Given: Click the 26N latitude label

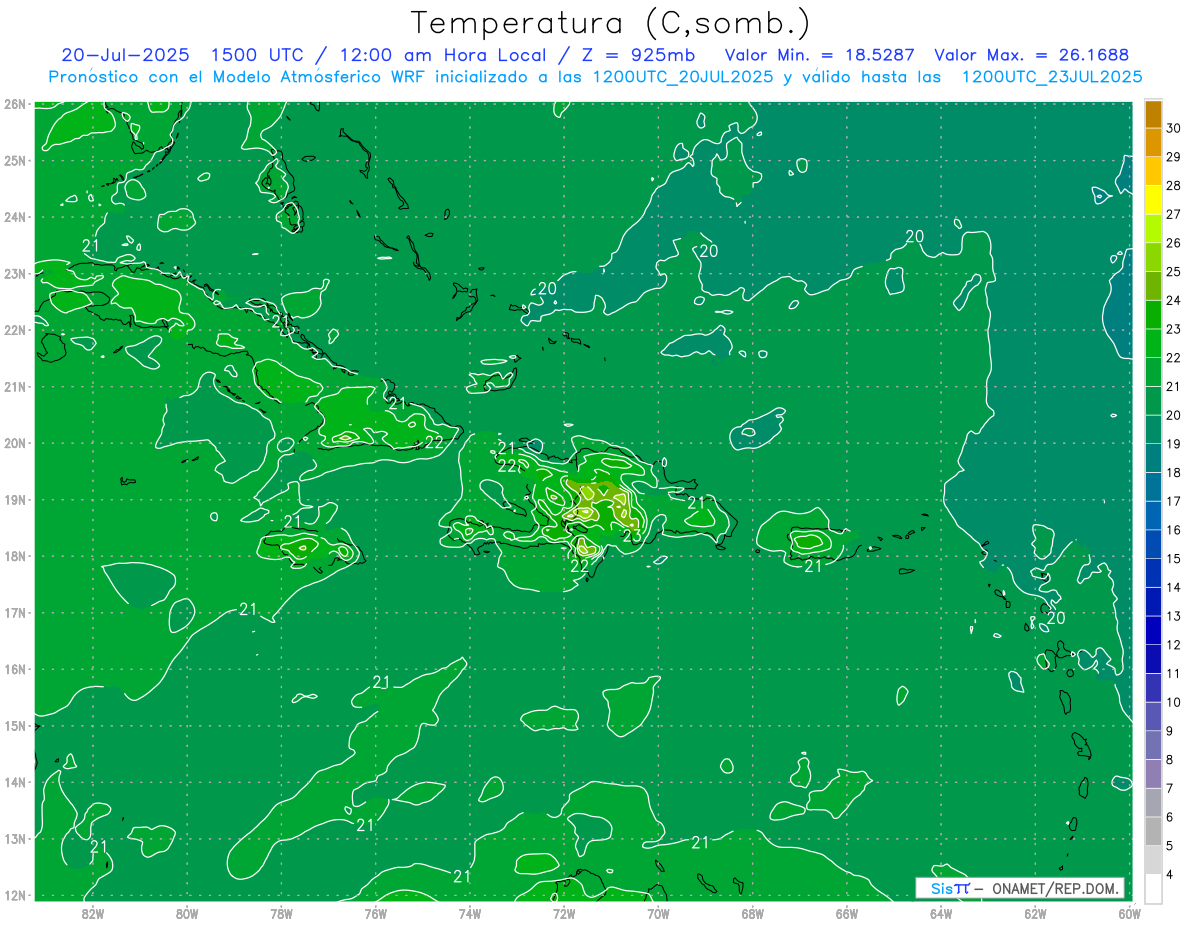Looking at the screenshot, I should coord(14,104).
